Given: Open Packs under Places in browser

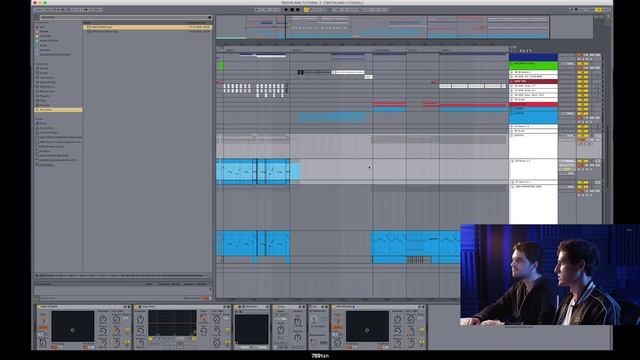Looking at the screenshot, I should [x=43, y=123].
